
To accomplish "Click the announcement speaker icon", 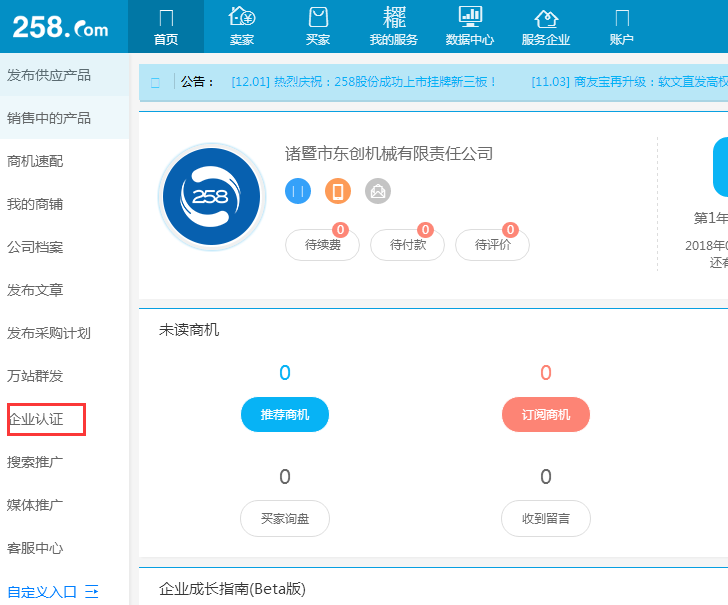I will [156, 83].
